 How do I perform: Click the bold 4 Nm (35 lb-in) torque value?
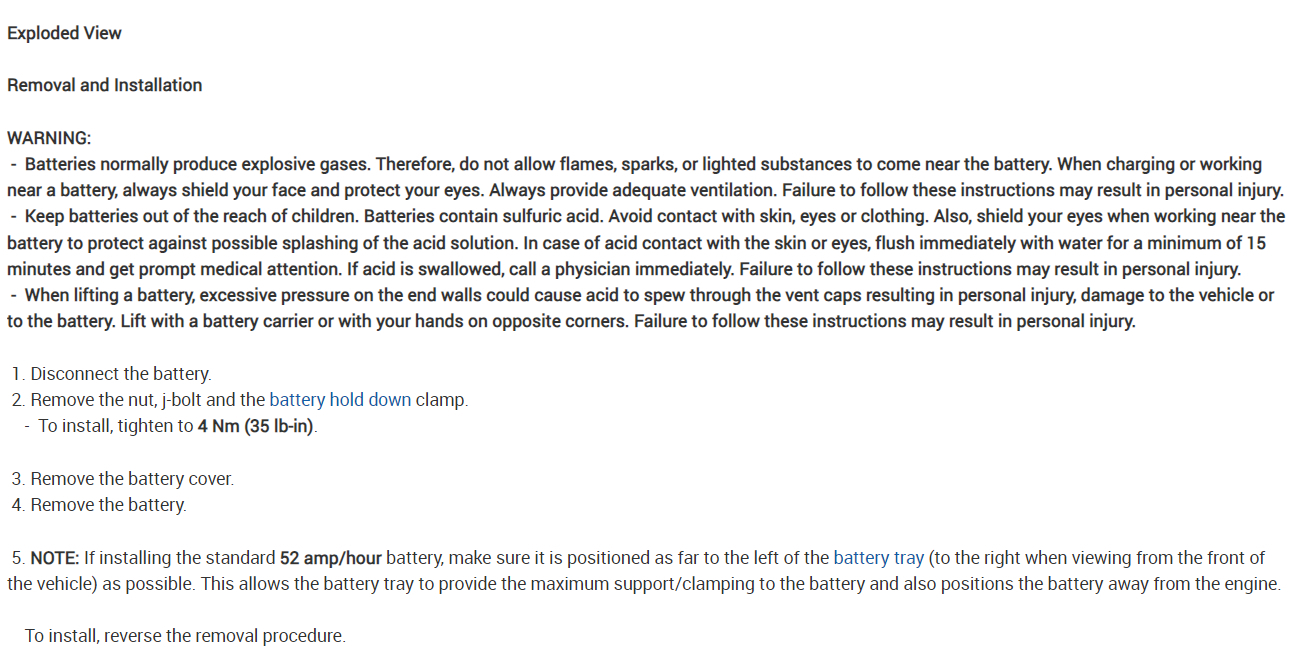pos(257,426)
